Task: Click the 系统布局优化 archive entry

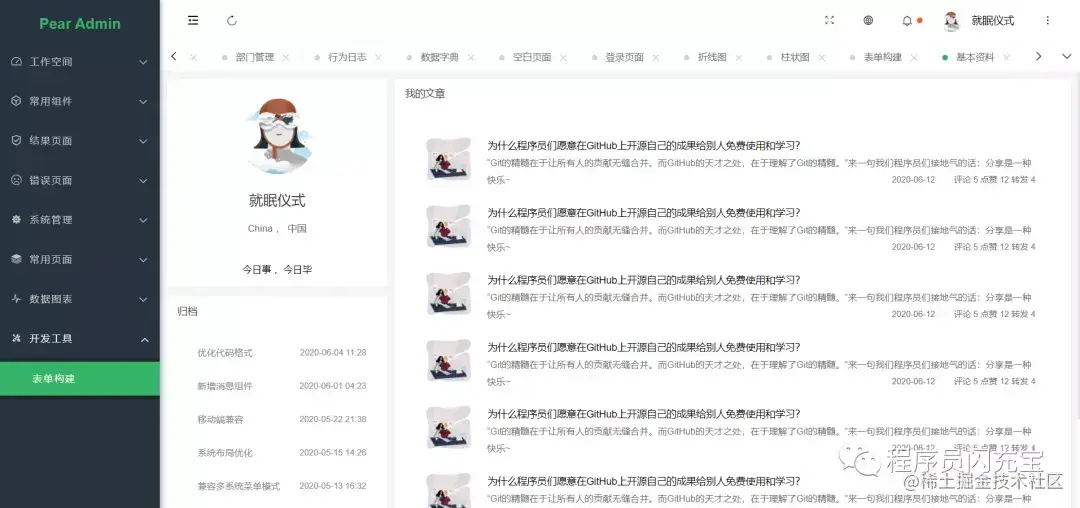Action: click(225, 453)
